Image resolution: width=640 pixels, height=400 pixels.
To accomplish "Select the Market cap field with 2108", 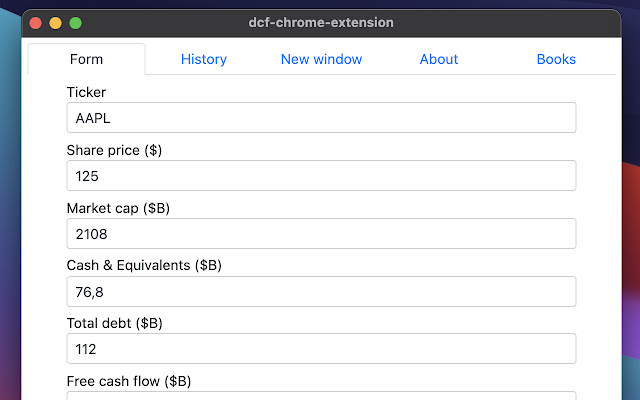I will [321, 233].
